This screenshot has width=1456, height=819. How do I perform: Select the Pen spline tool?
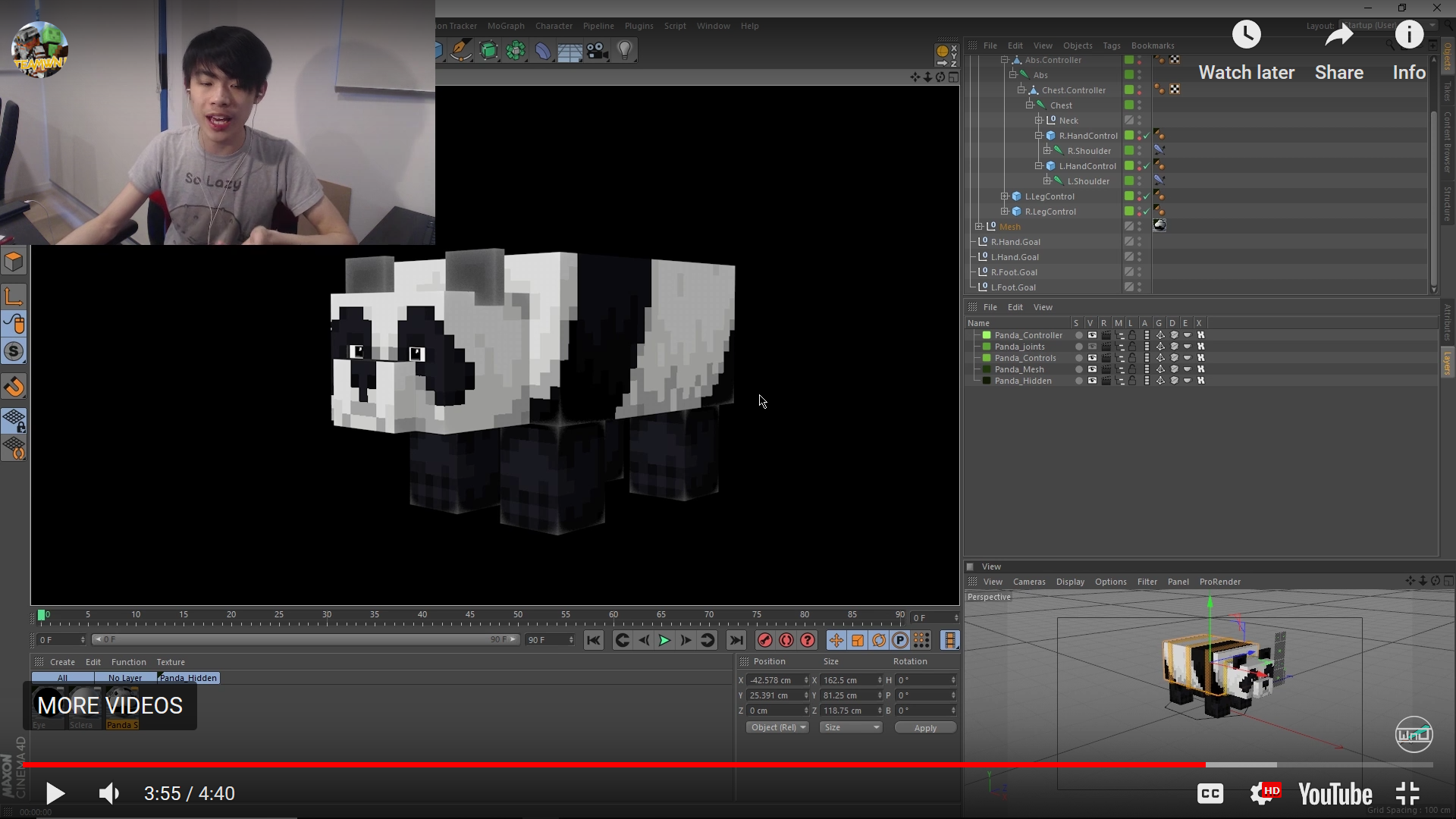click(x=460, y=51)
